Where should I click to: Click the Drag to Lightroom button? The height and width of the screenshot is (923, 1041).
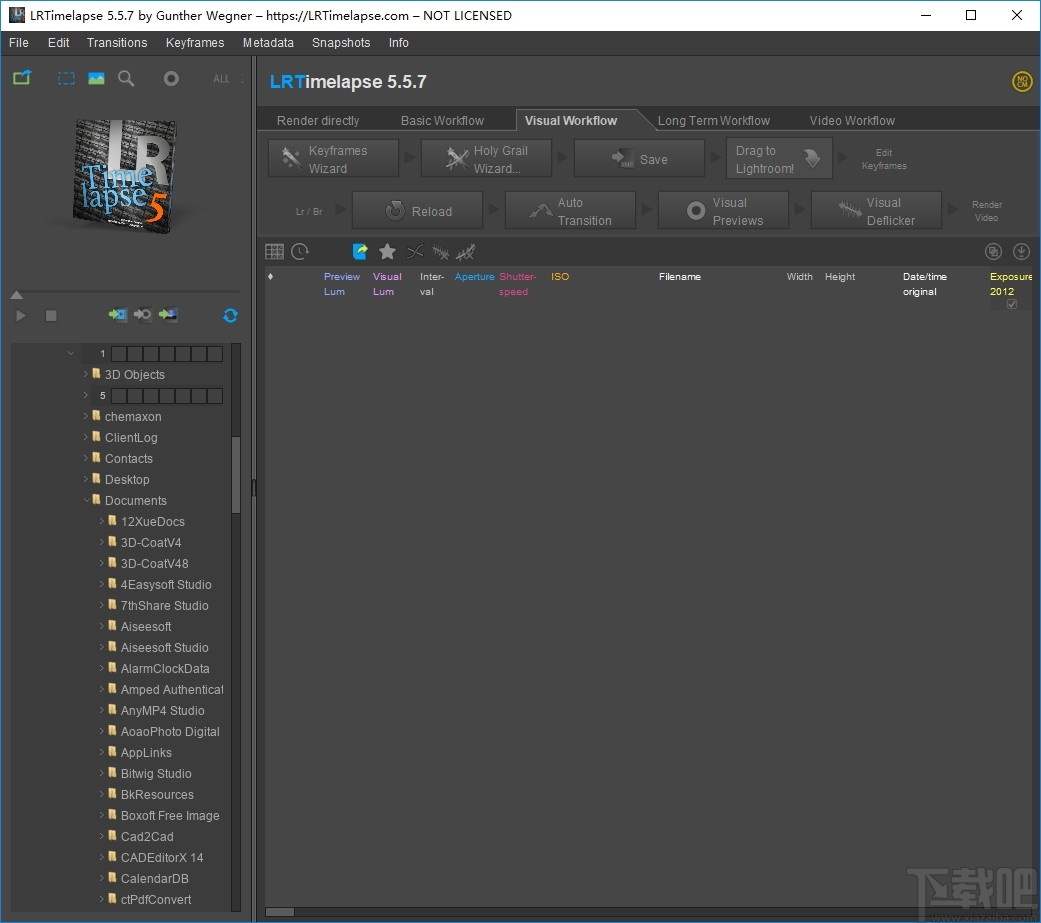[x=779, y=159]
